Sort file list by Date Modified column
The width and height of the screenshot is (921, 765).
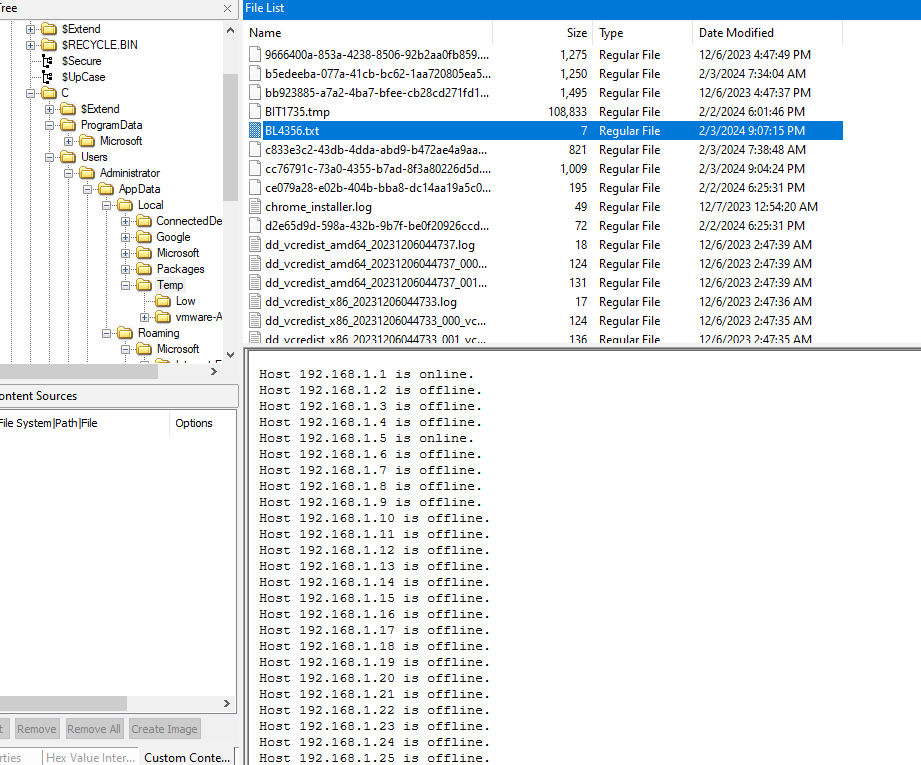(x=768, y=33)
